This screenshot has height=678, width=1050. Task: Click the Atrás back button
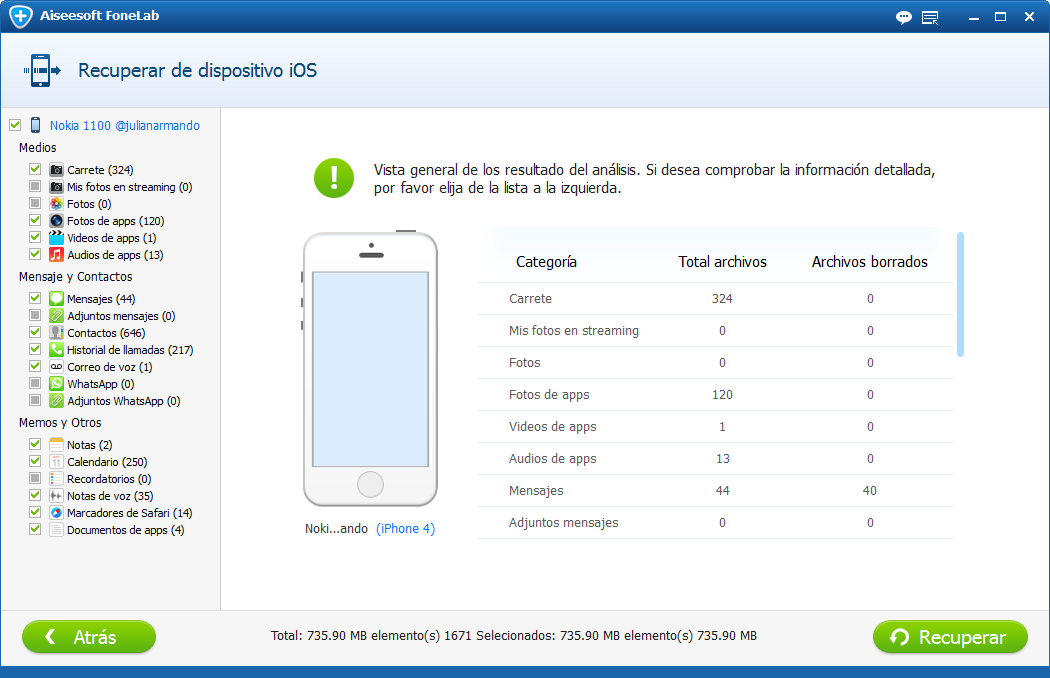pos(89,636)
